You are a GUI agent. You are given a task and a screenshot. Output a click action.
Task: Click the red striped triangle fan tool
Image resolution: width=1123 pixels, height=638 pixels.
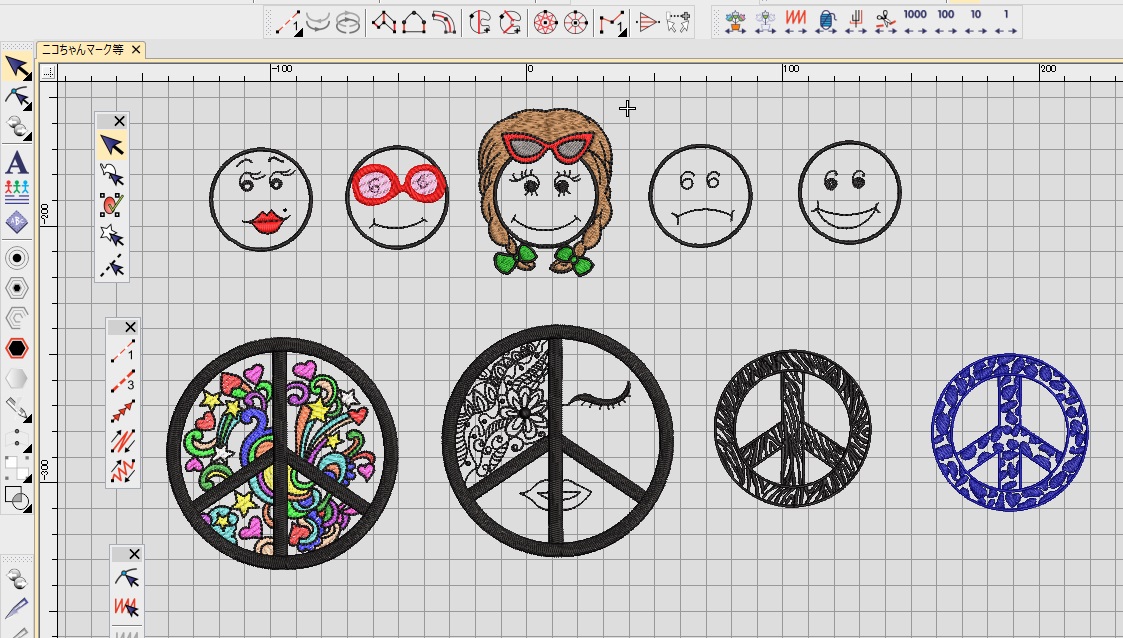tap(647, 22)
